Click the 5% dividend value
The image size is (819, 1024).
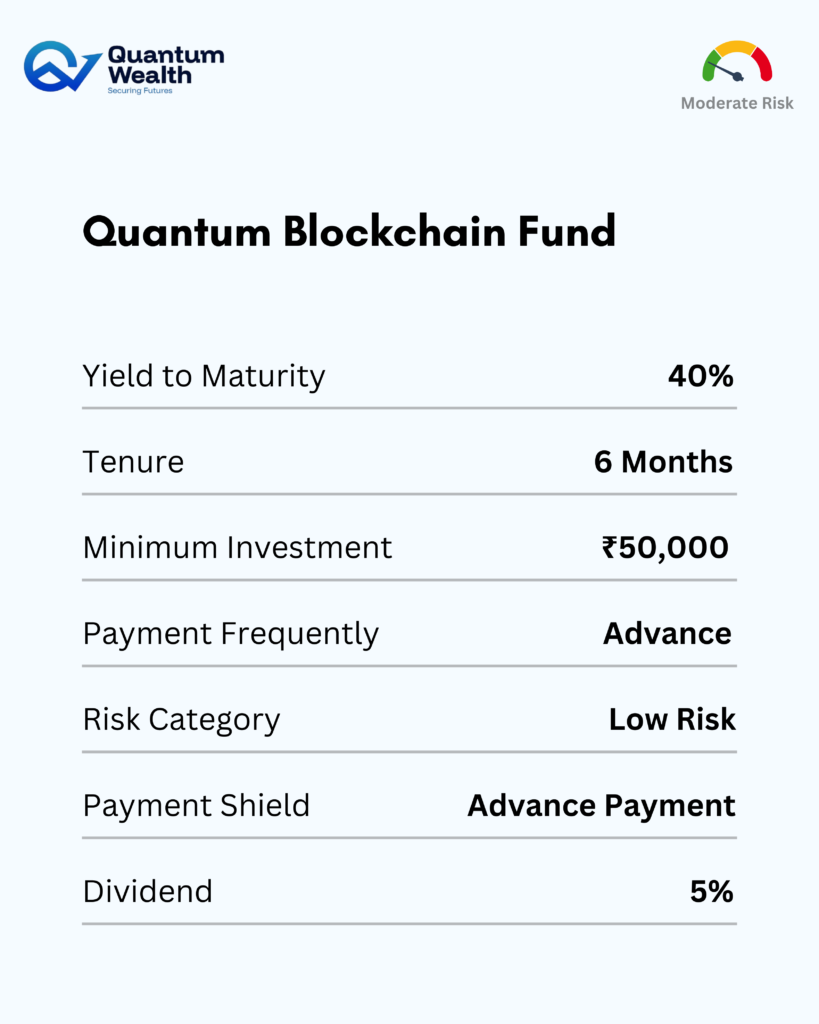(711, 892)
